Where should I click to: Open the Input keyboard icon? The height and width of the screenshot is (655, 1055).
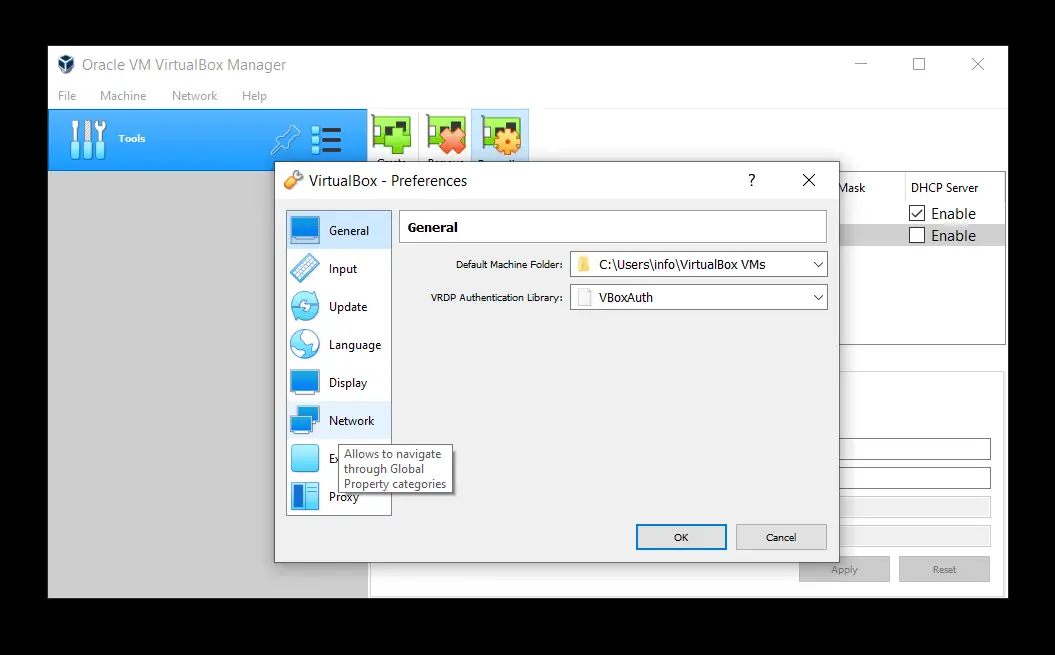(x=305, y=268)
